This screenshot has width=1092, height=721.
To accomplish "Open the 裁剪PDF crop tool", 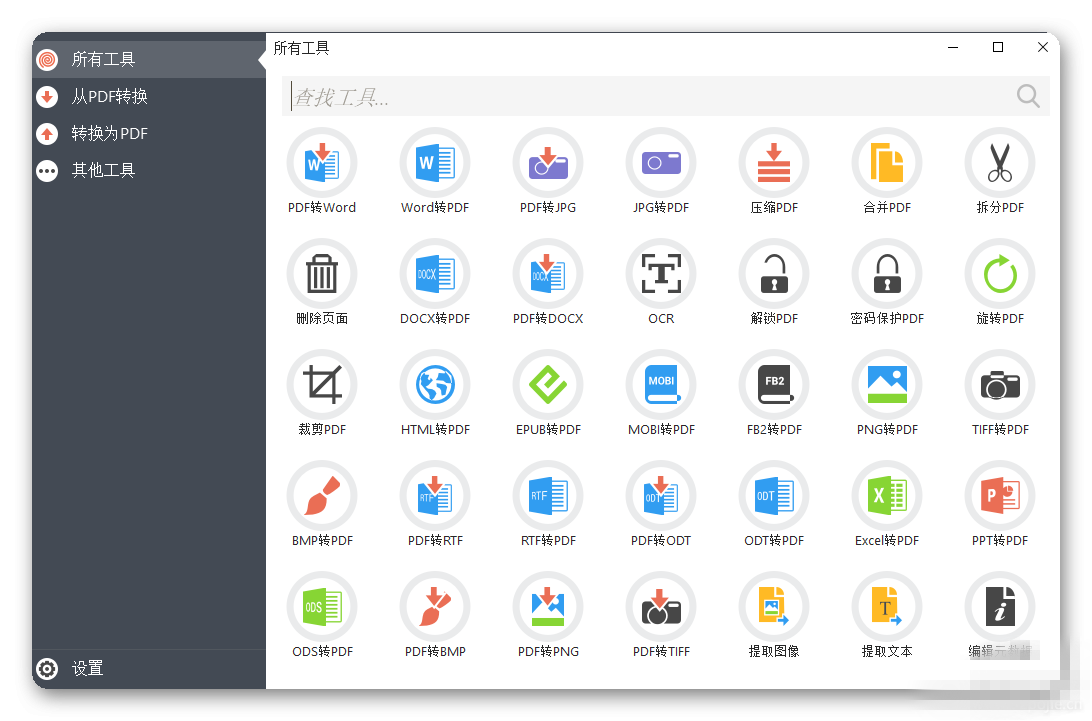I will pyautogui.click(x=322, y=394).
